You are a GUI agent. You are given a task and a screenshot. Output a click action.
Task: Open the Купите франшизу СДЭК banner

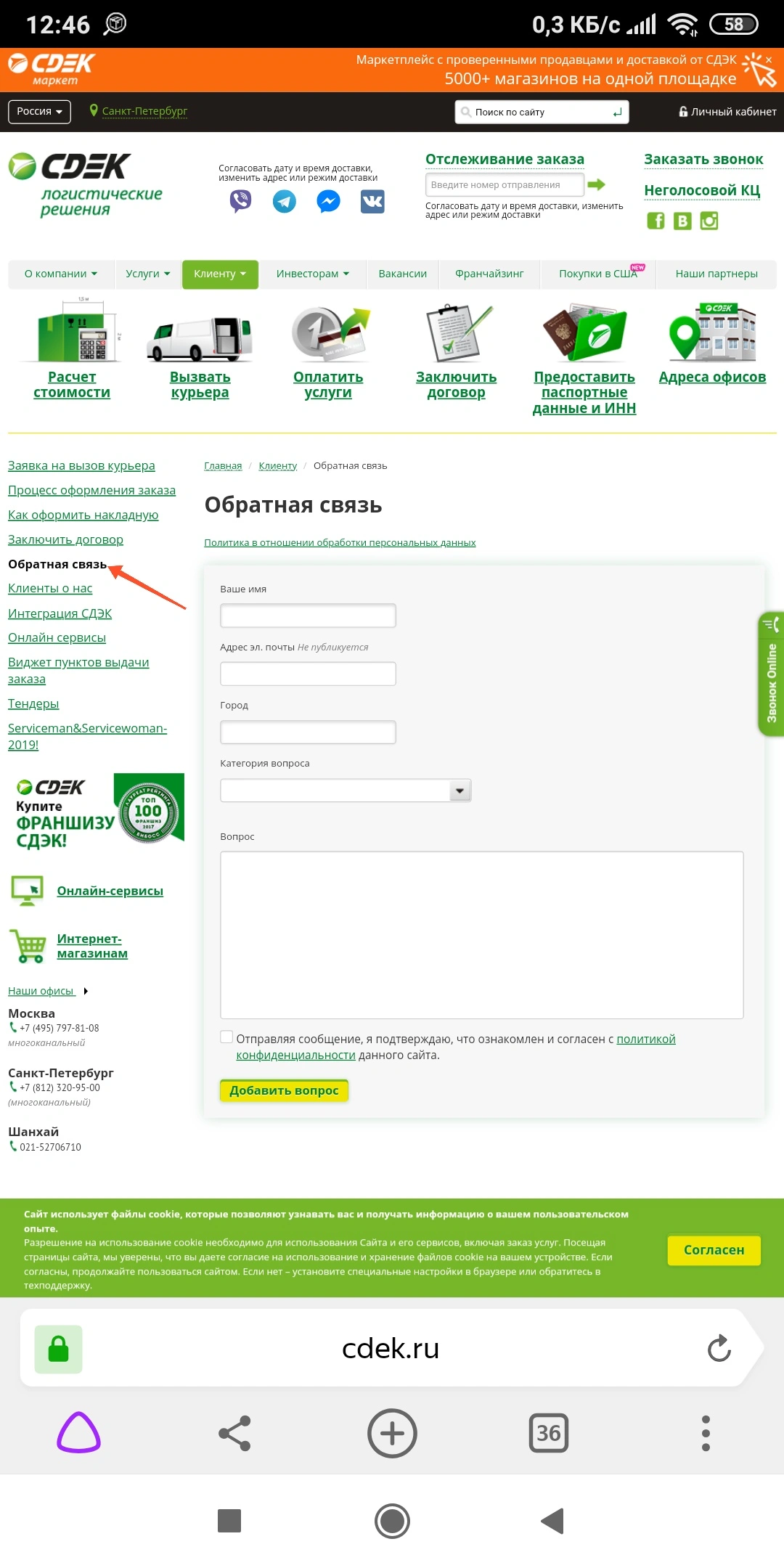tap(98, 812)
